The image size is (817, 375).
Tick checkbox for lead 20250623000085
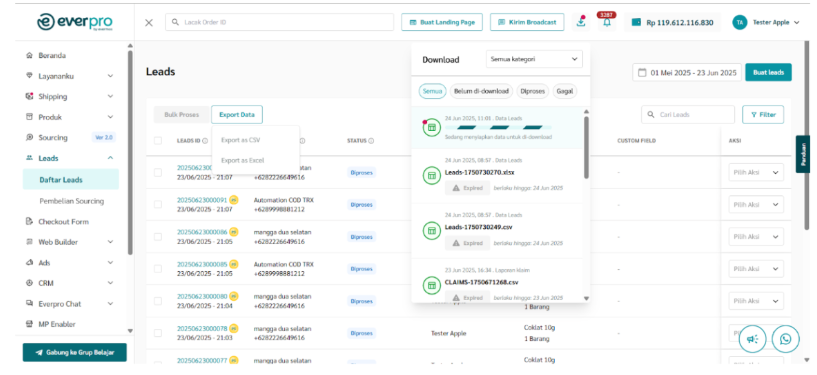pyautogui.click(x=158, y=269)
